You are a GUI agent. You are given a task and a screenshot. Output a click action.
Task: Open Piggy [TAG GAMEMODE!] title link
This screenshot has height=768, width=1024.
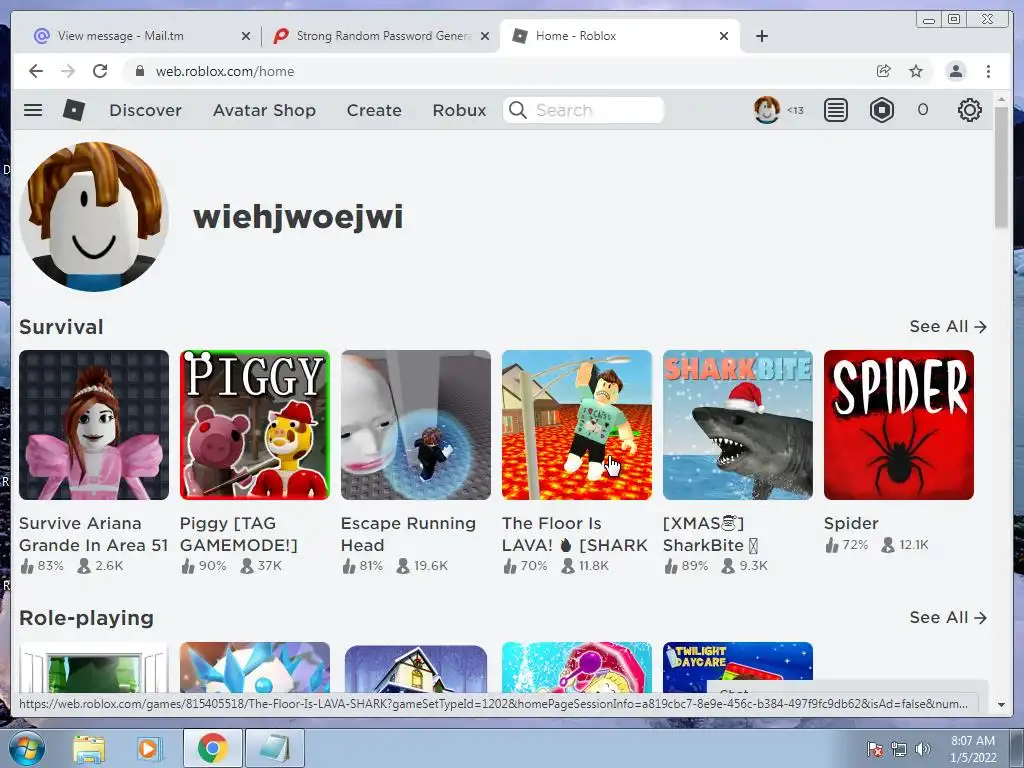238,534
